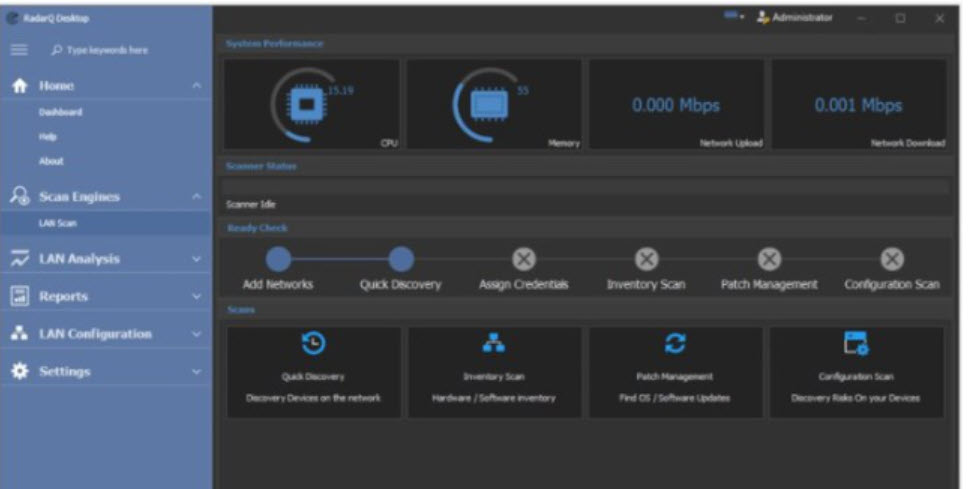Click the Assign Credentials X step marker
Screen dimensions: 968x489
coord(524,259)
